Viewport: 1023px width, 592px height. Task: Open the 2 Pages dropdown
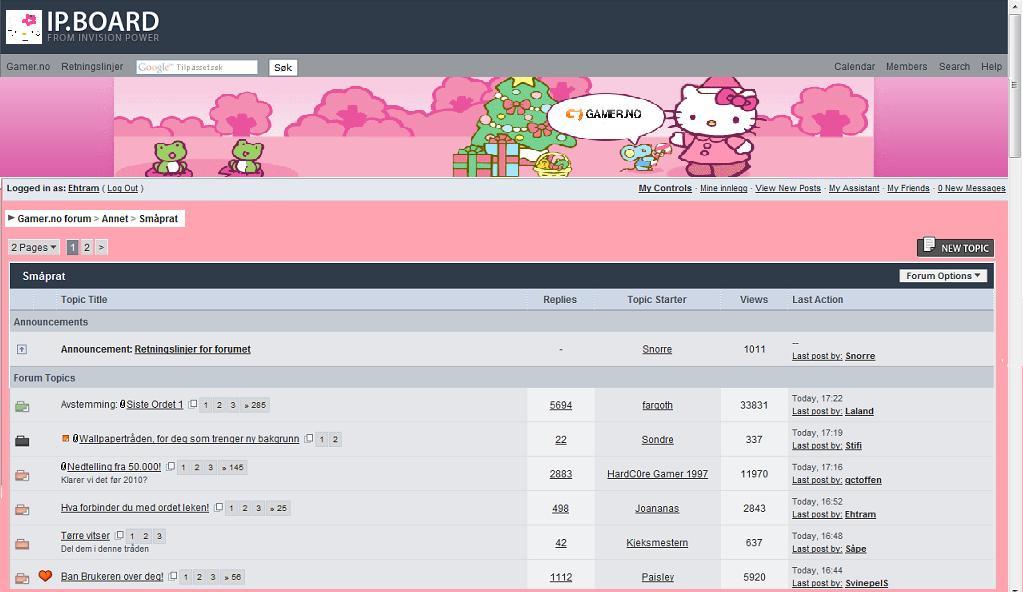(x=33, y=247)
